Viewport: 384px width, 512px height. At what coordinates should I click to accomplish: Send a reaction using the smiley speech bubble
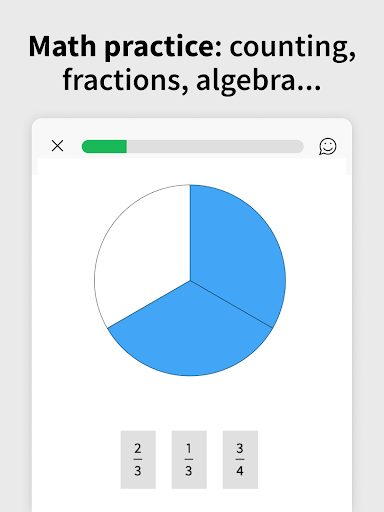point(328,147)
